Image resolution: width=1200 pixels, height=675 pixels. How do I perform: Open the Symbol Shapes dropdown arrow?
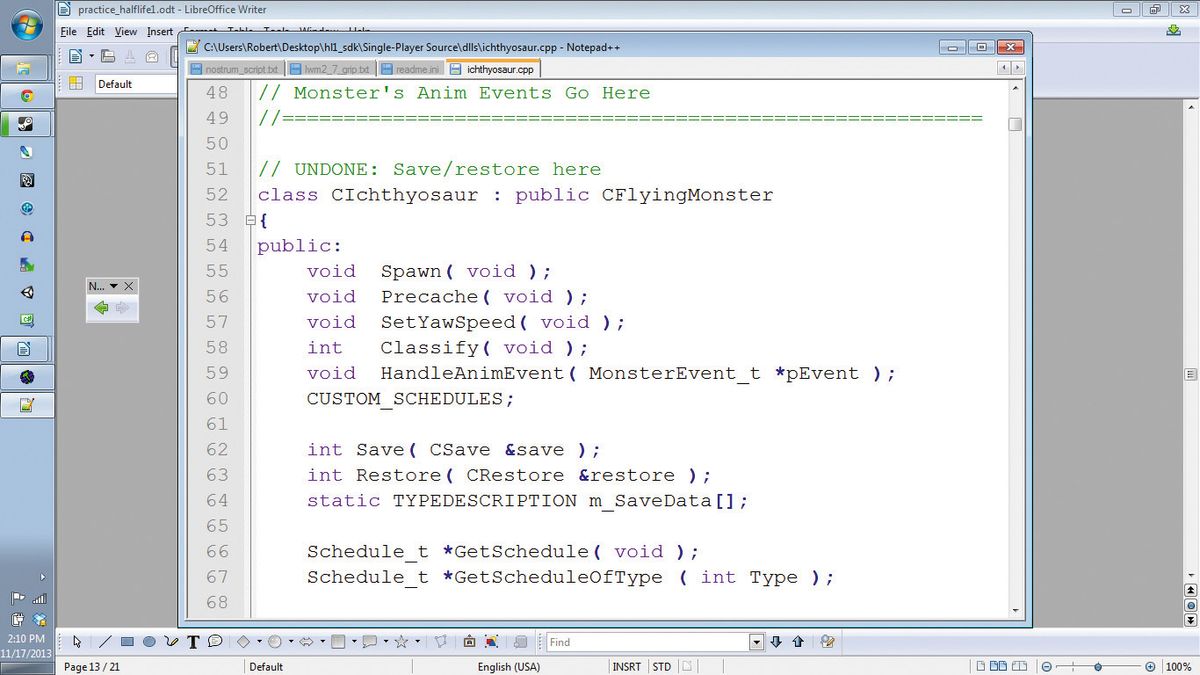click(x=290, y=642)
